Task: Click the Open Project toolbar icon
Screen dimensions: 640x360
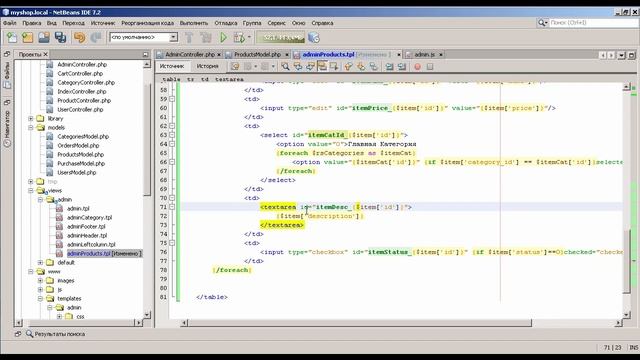Action: 44,38
